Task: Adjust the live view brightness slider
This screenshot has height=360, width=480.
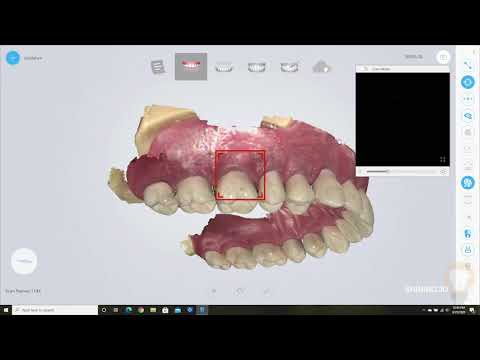Action: (x=402, y=171)
